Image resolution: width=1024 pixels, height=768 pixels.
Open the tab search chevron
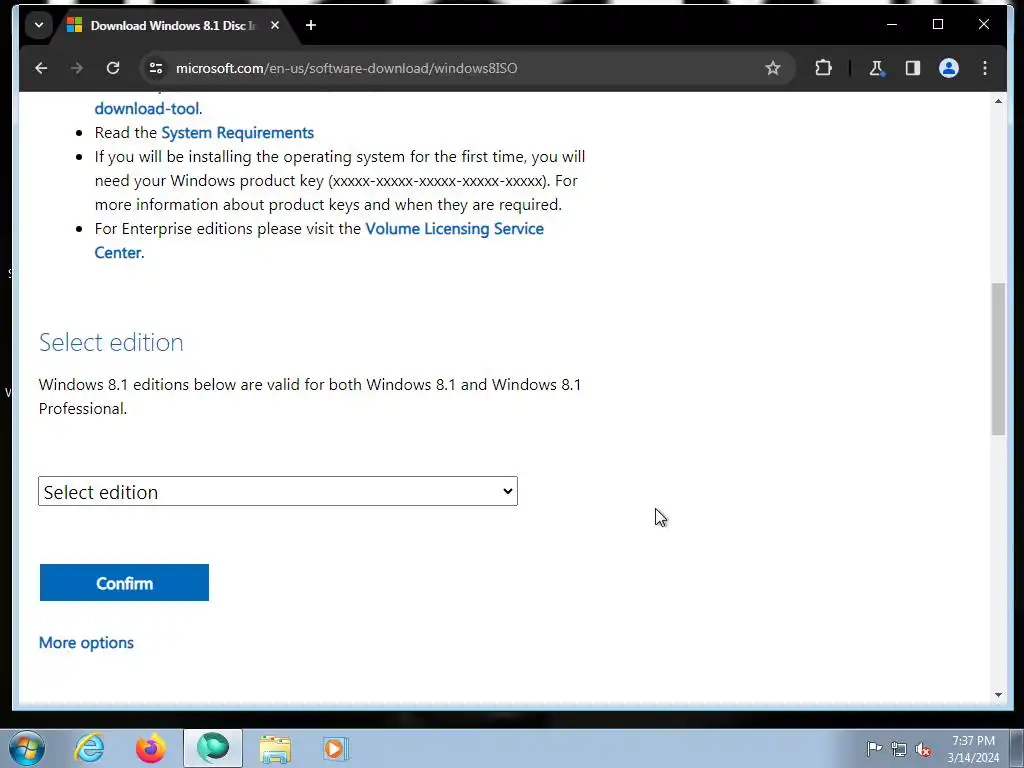(x=39, y=25)
